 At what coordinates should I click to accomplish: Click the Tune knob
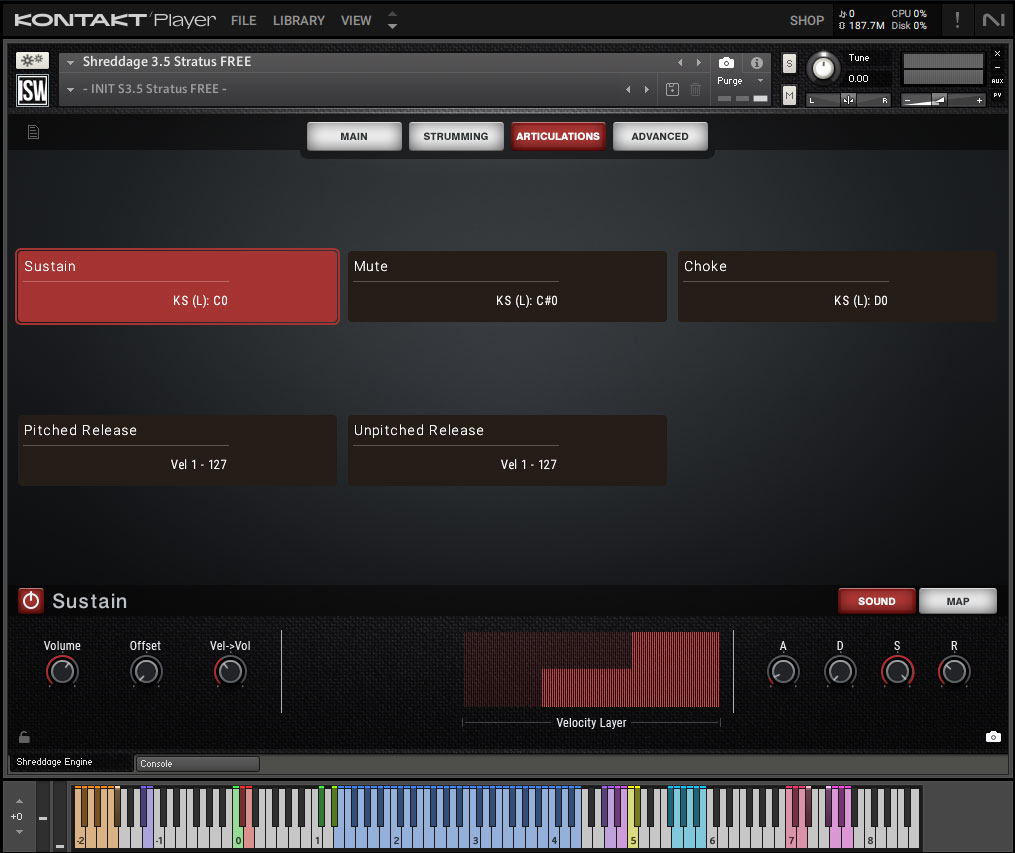point(823,67)
